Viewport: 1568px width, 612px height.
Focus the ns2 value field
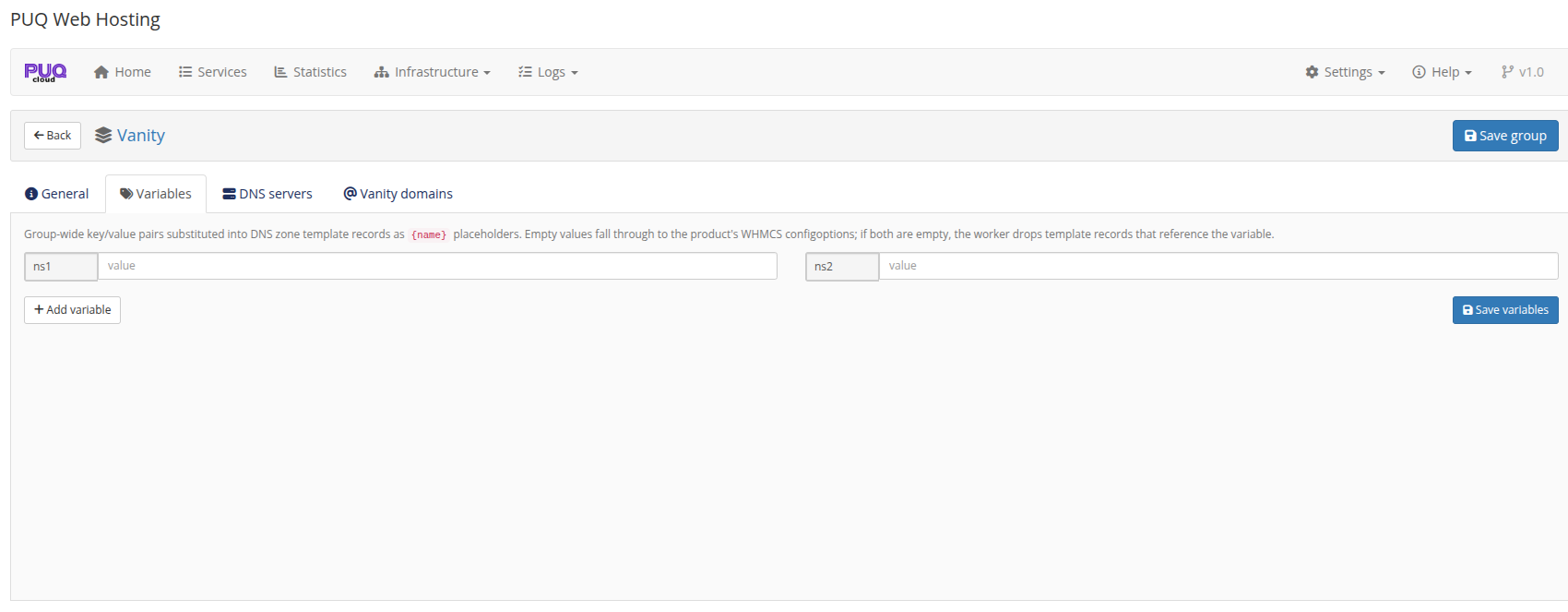(x=1218, y=266)
